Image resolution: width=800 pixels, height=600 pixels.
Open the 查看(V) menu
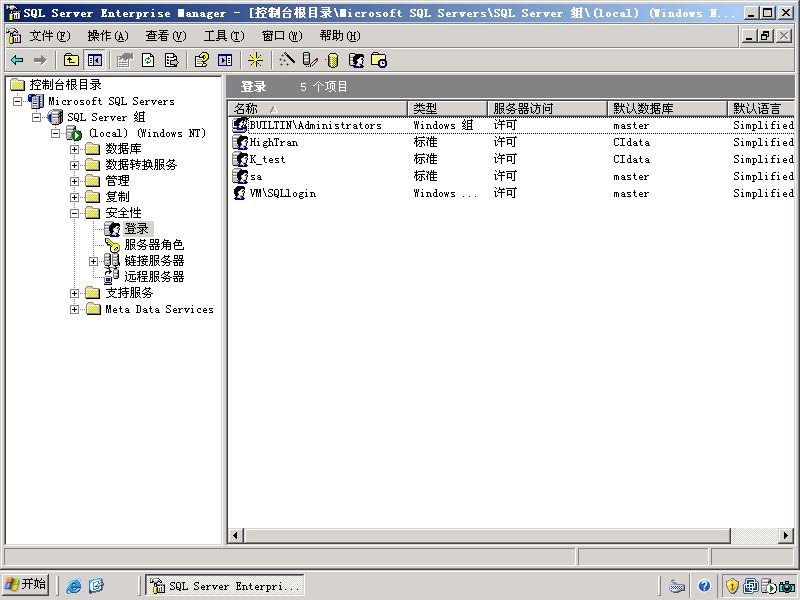[166, 36]
